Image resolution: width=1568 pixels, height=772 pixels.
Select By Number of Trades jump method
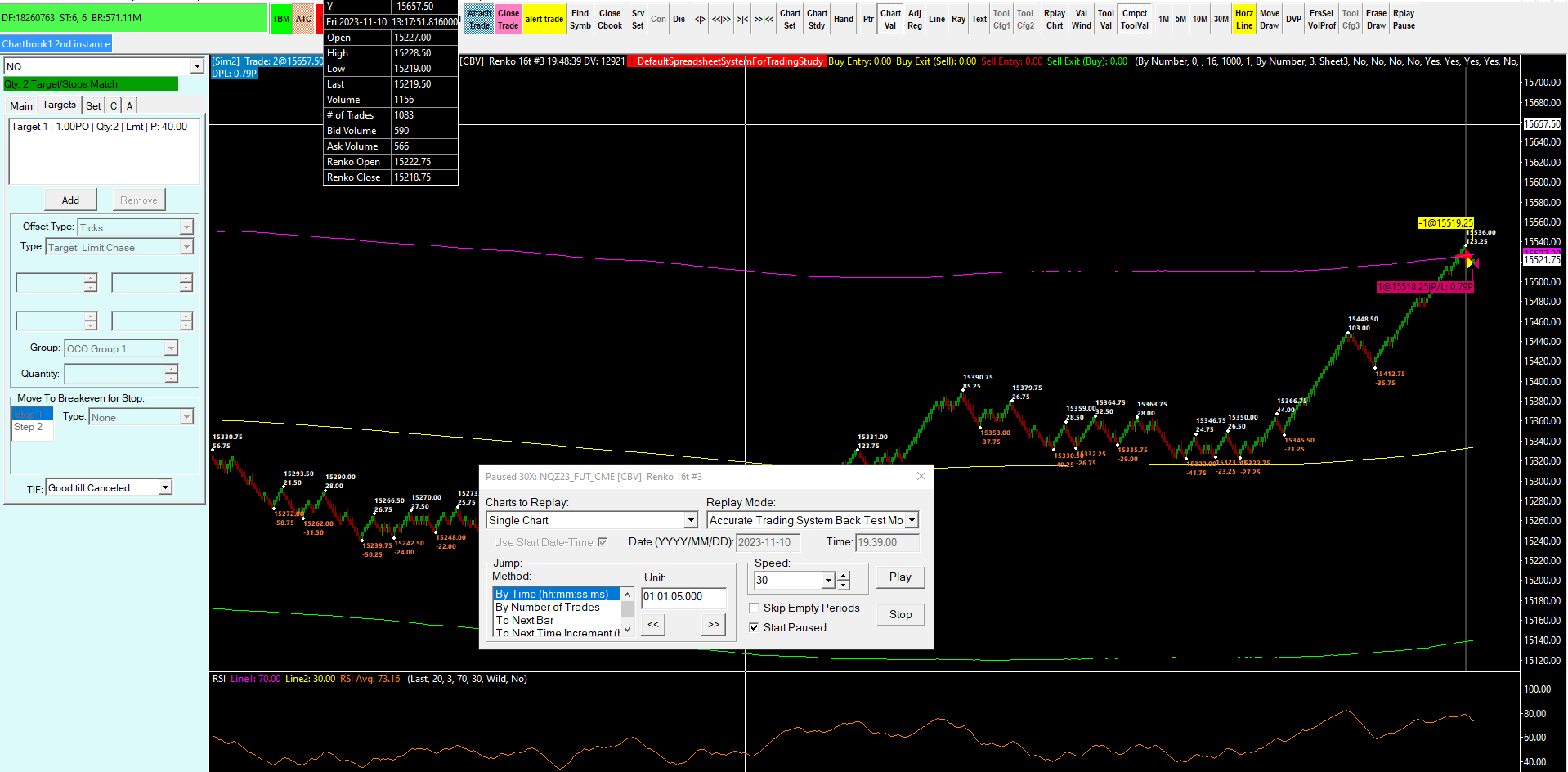(x=547, y=607)
